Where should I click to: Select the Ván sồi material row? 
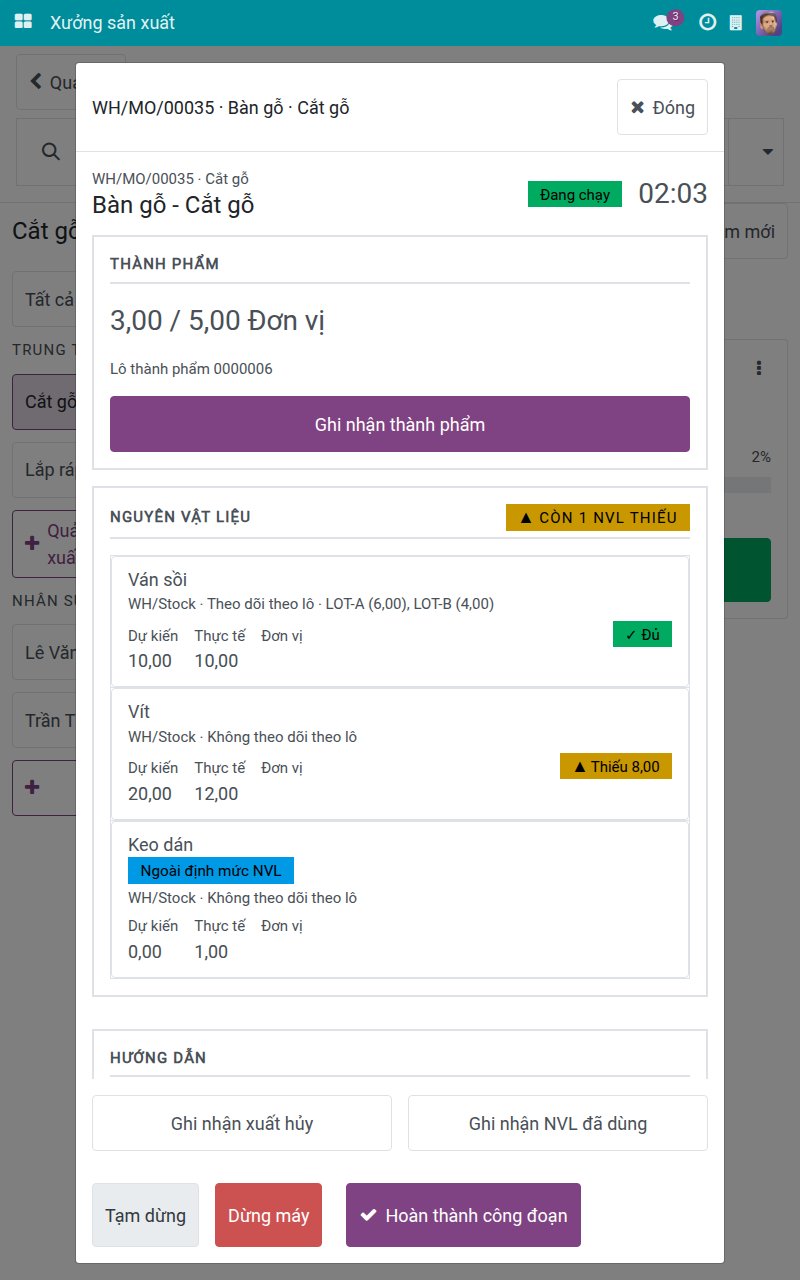click(400, 621)
